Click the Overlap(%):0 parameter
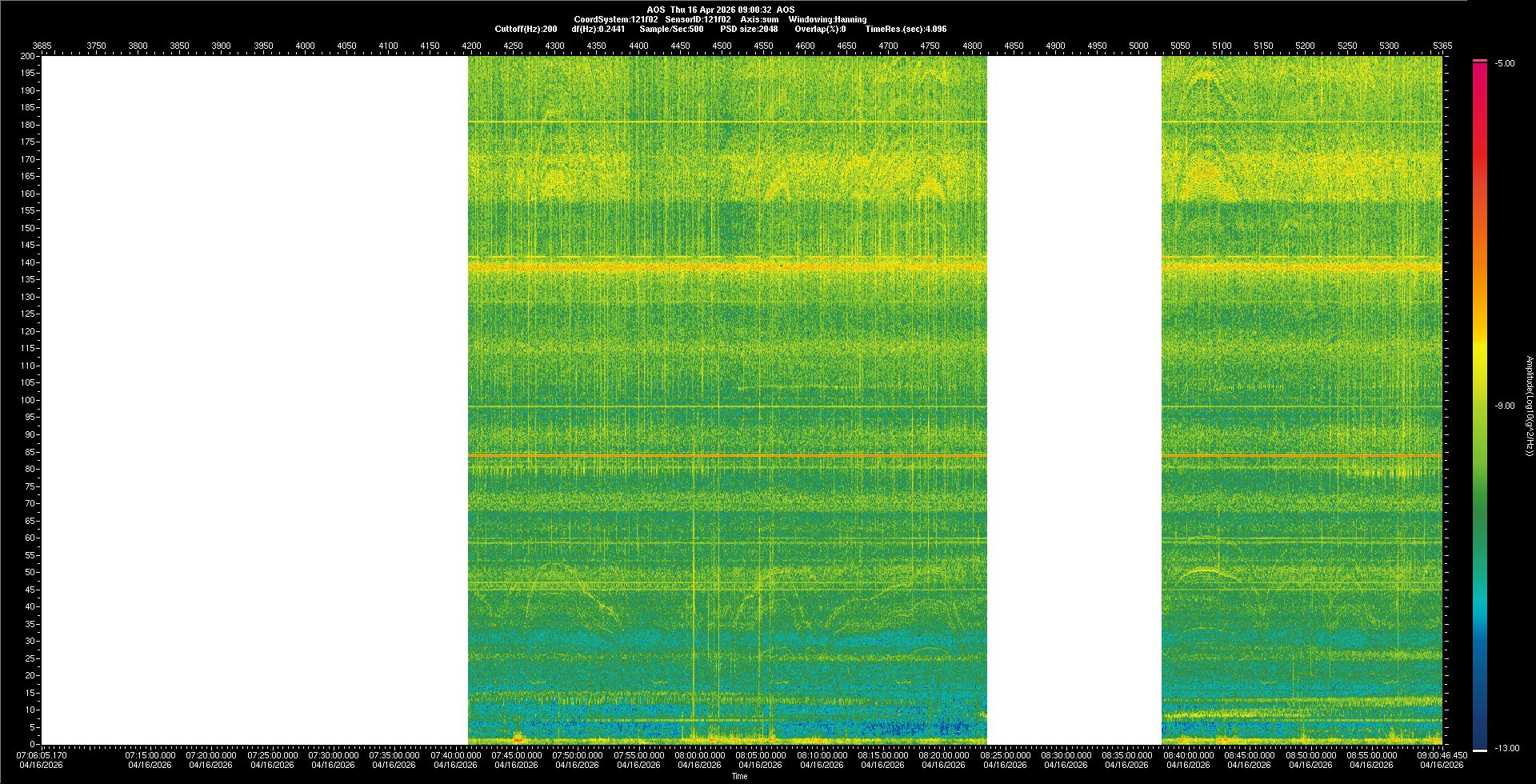This screenshot has height=784, width=1536. 819,29
